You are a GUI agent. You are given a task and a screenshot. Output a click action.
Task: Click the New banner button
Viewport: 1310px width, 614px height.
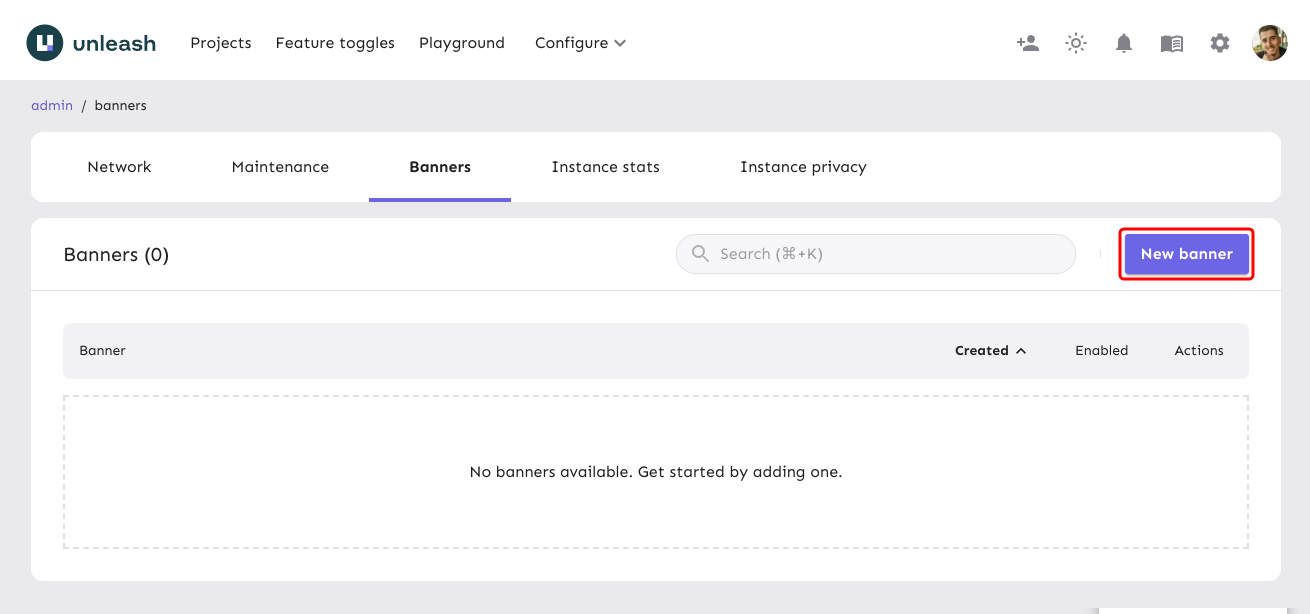[1186, 254]
